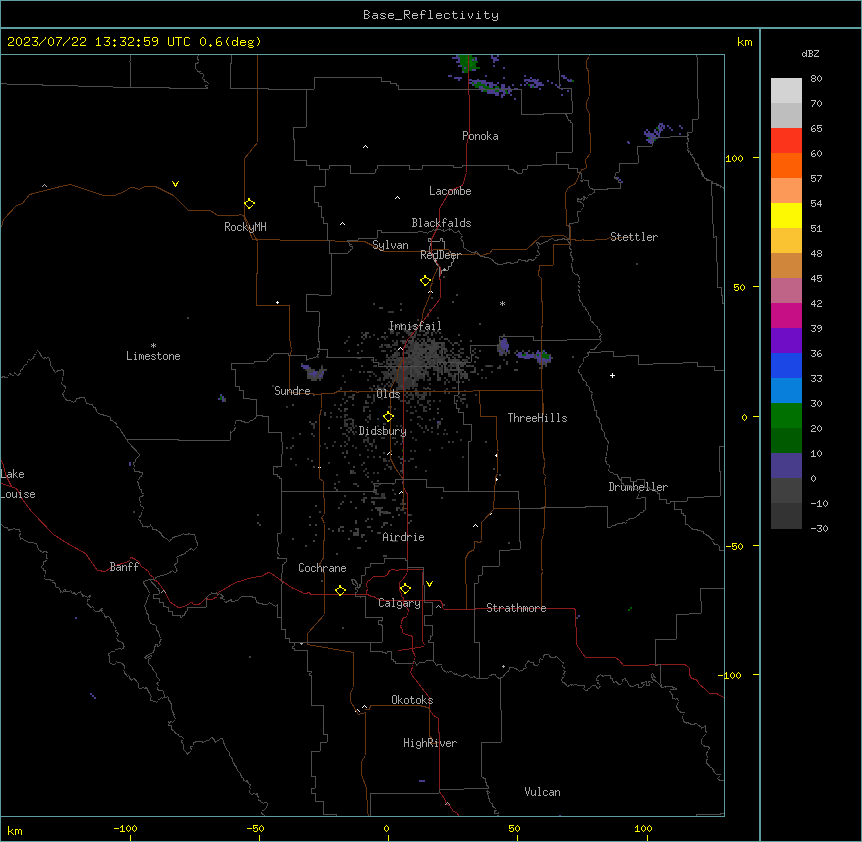The width and height of the screenshot is (862, 842).
Task: Select the RockyMH label
Action: (x=245, y=227)
